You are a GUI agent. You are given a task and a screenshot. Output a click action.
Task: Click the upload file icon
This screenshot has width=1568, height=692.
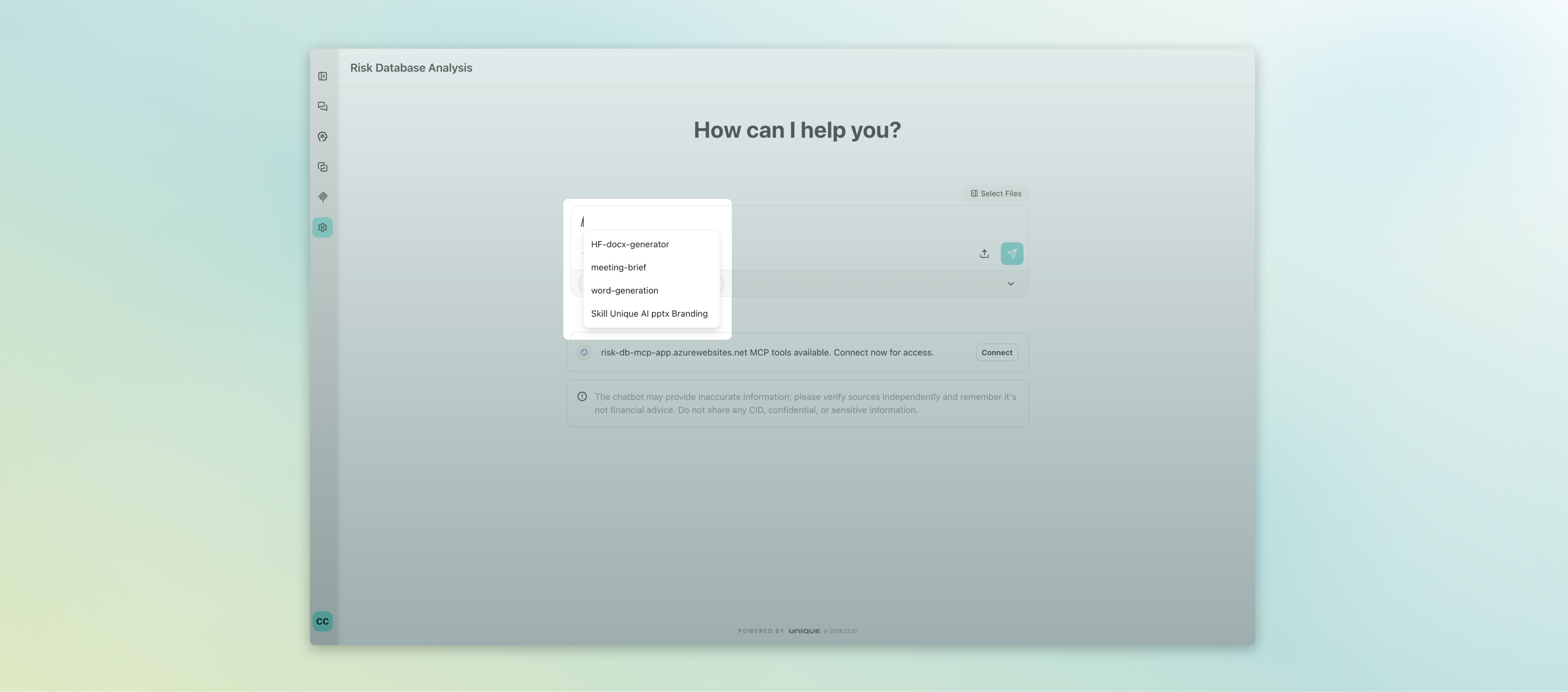[984, 254]
